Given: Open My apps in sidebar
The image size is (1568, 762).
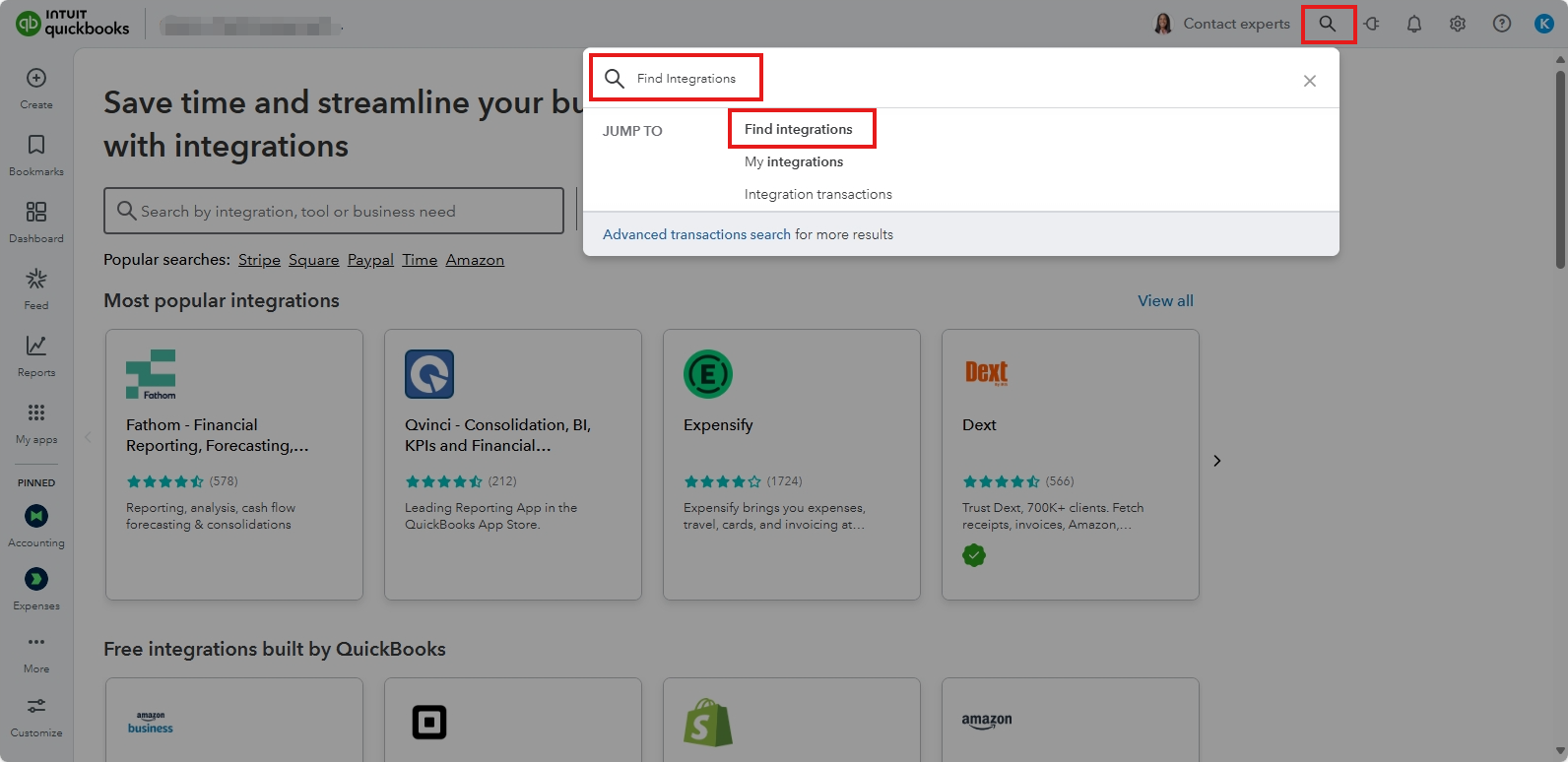Looking at the screenshot, I should click(36, 423).
